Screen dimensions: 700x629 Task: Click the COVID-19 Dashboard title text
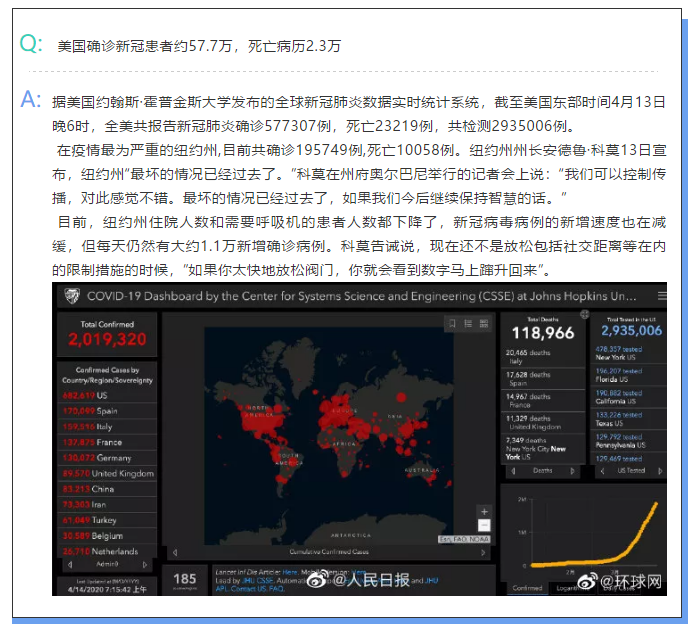[x=362, y=296]
